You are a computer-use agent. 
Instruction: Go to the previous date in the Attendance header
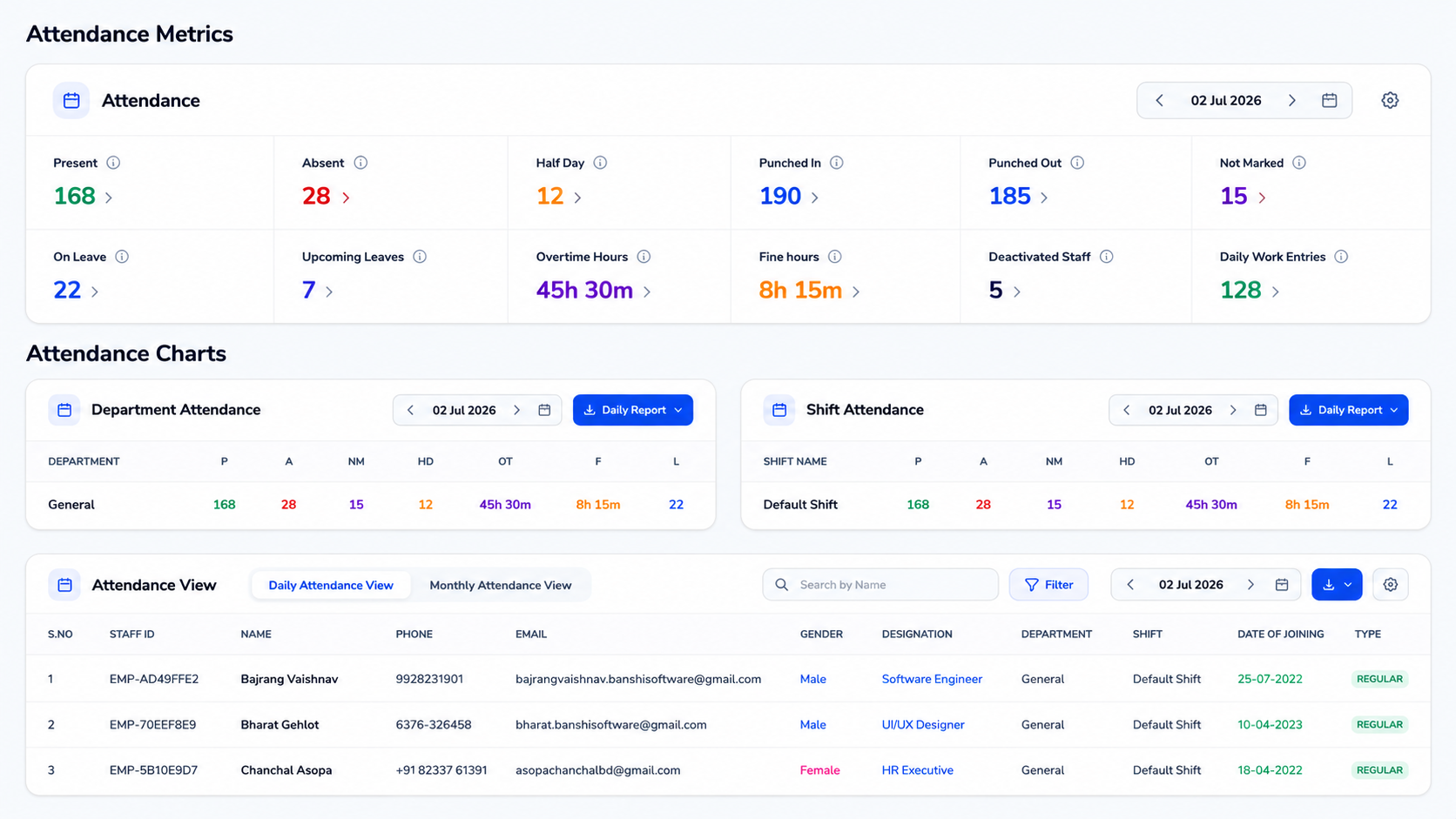1159,100
